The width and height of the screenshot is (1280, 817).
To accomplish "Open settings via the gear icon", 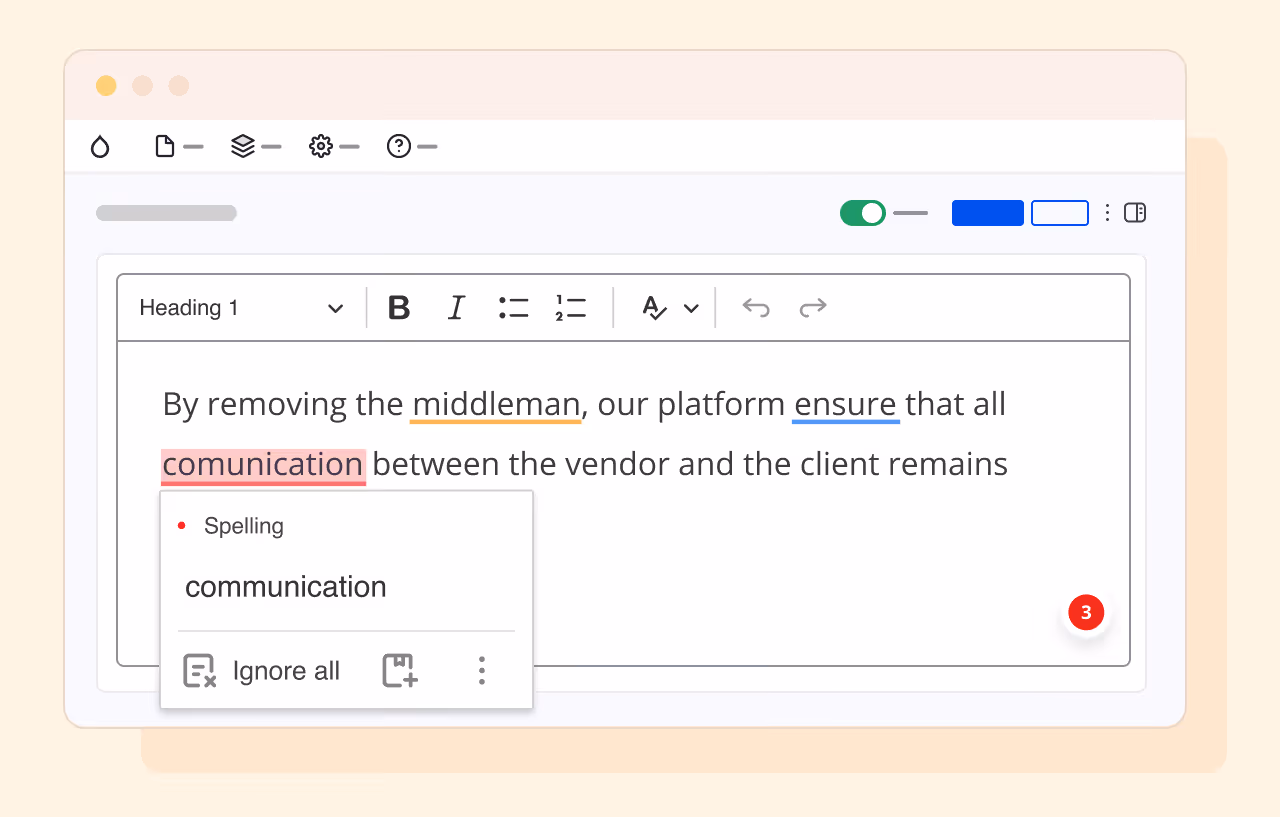I will click(x=320, y=146).
